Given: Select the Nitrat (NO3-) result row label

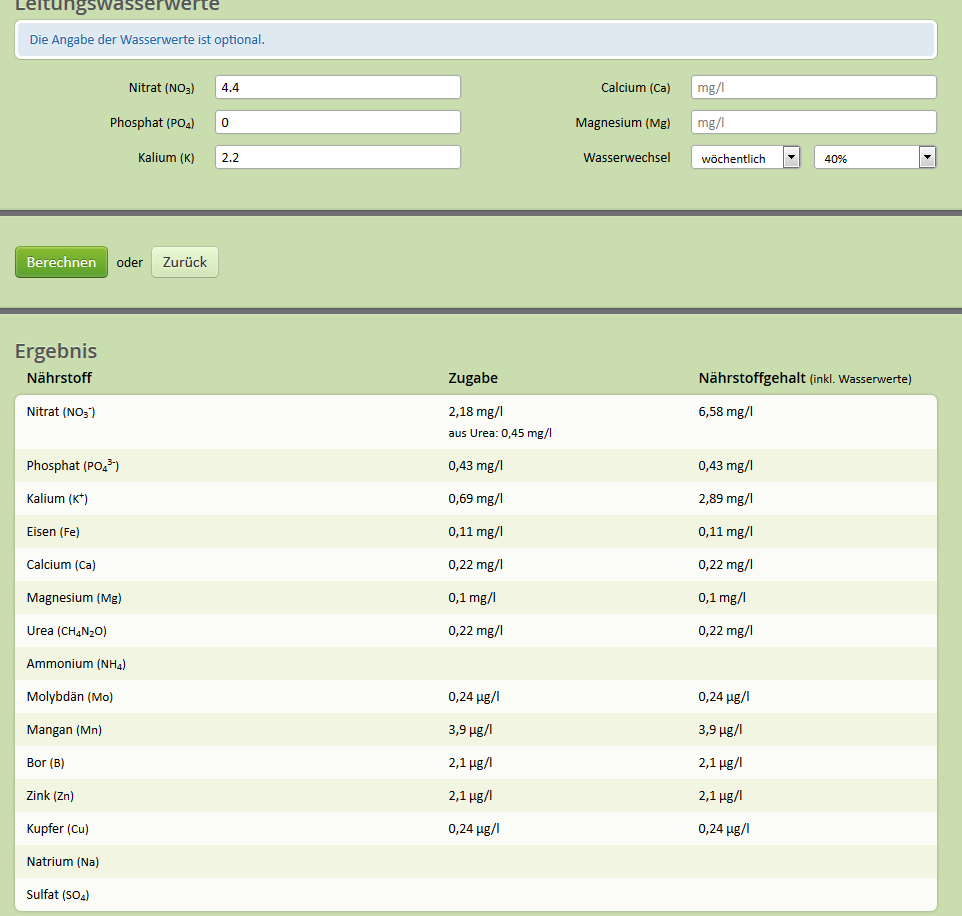Looking at the screenshot, I should point(61,412).
